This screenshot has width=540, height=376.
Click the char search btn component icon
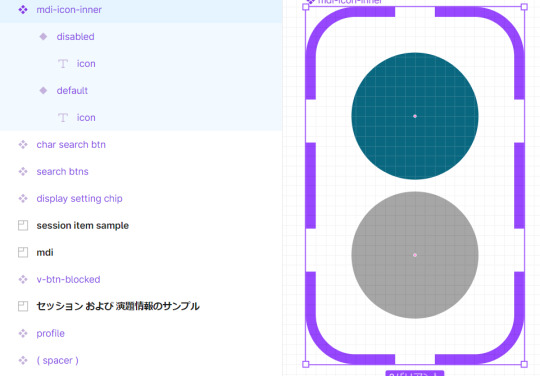point(23,145)
